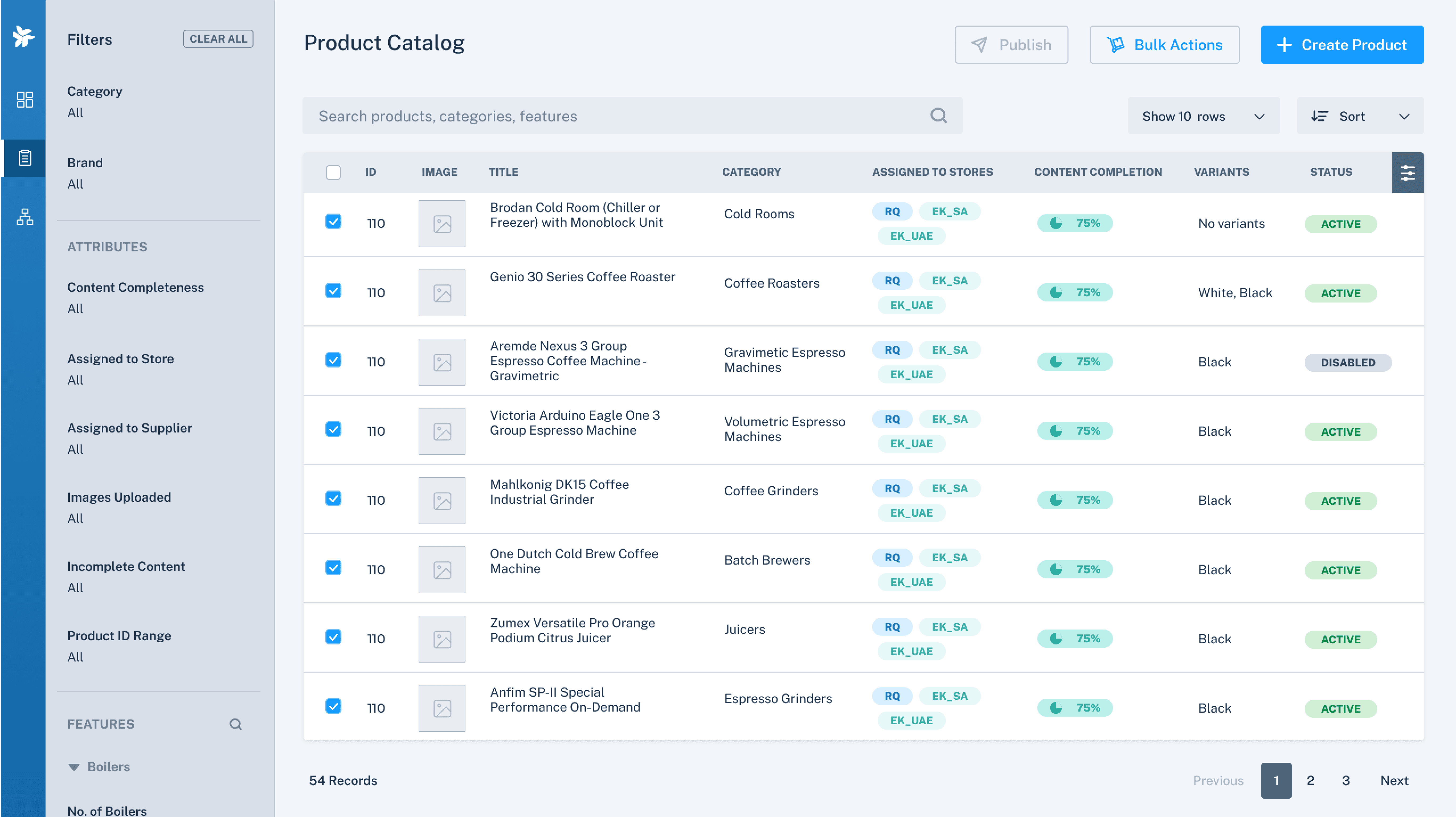1456x817 pixels.
Task: Open the Sort dropdown
Action: click(x=1359, y=116)
